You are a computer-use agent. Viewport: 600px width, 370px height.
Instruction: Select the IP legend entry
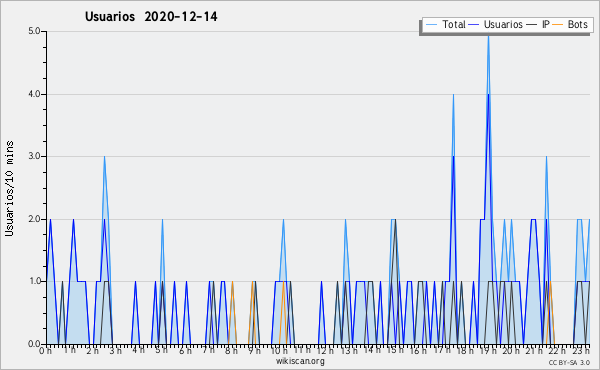(x=538, y=24)
